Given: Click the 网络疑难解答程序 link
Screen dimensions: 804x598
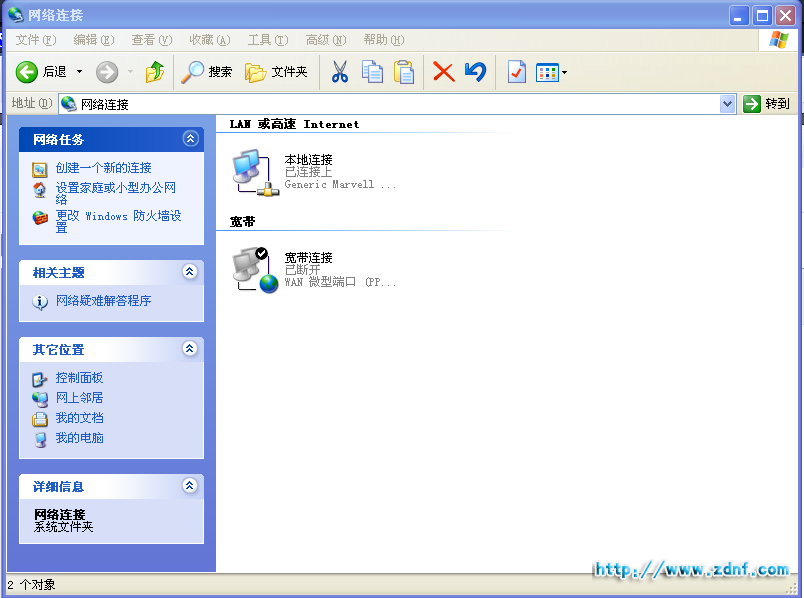Looking at the screenshot, I should click(x=104, y=301).
